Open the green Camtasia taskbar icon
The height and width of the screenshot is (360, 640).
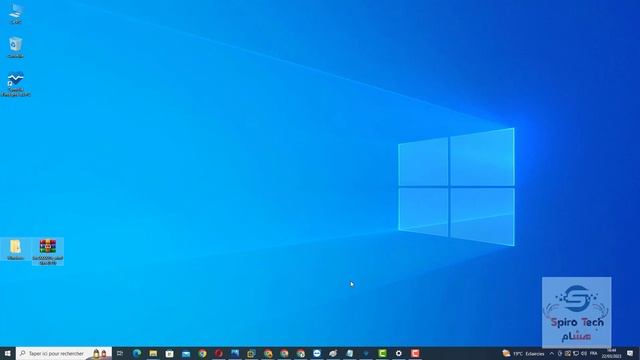(382, 353)
